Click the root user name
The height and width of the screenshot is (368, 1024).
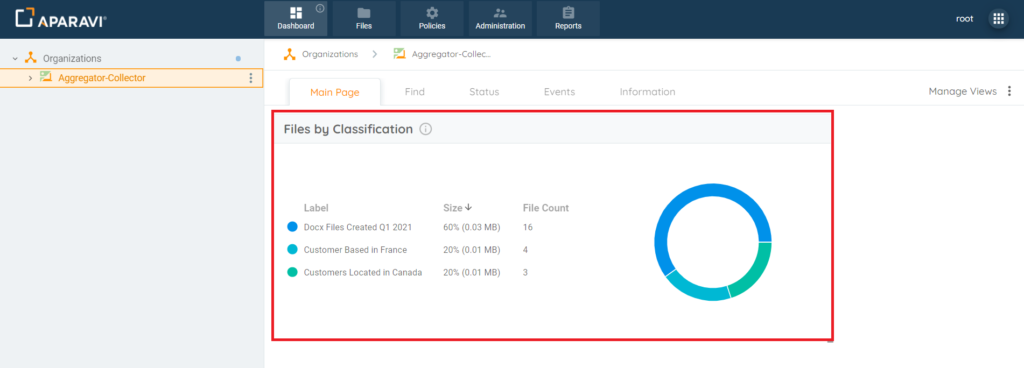(965, 19)
